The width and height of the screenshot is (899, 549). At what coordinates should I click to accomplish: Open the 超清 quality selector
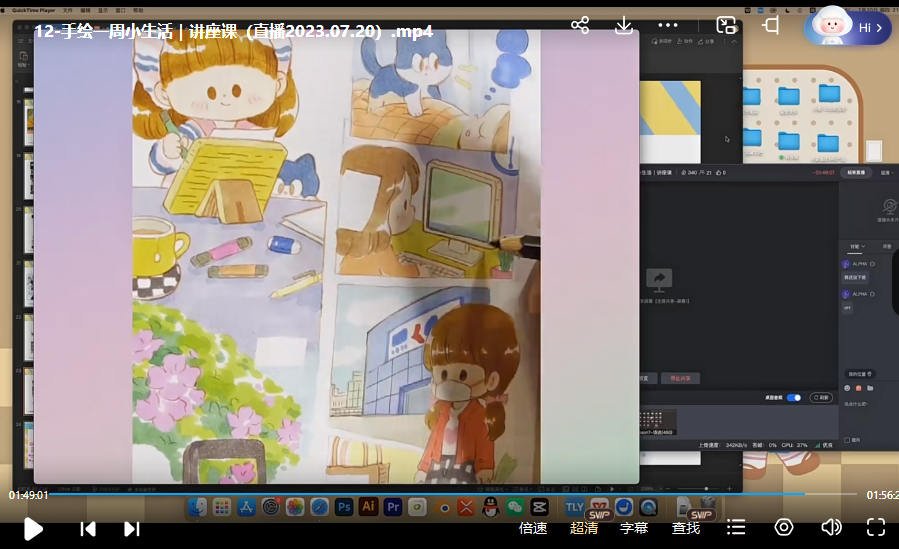coord(584,528)
